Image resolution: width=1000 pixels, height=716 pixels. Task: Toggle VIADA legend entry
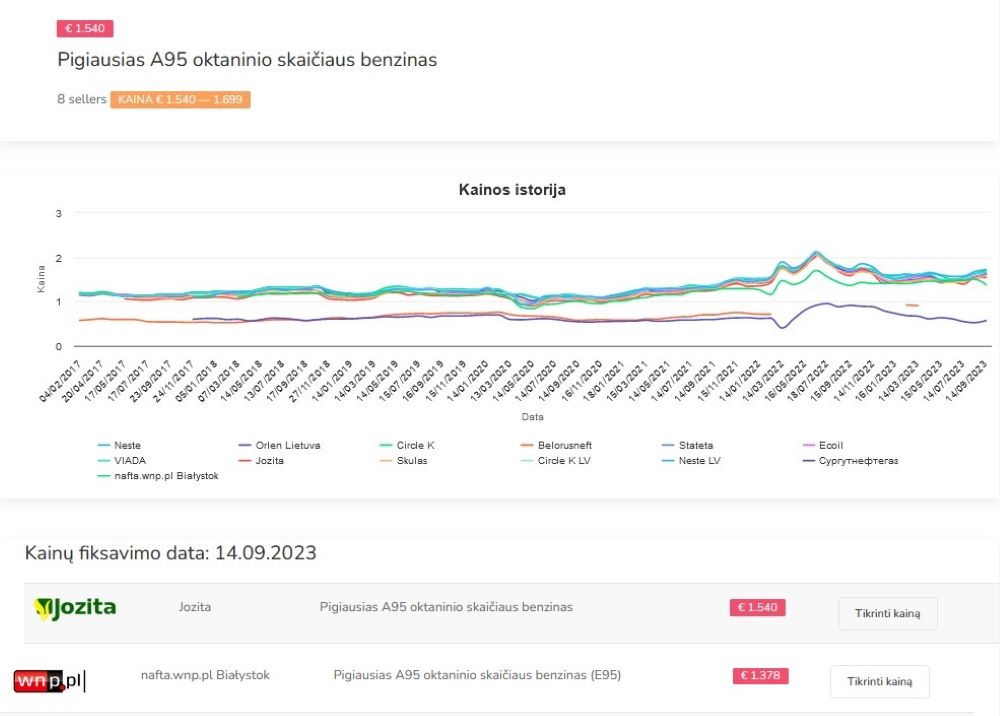pos(122,460)
